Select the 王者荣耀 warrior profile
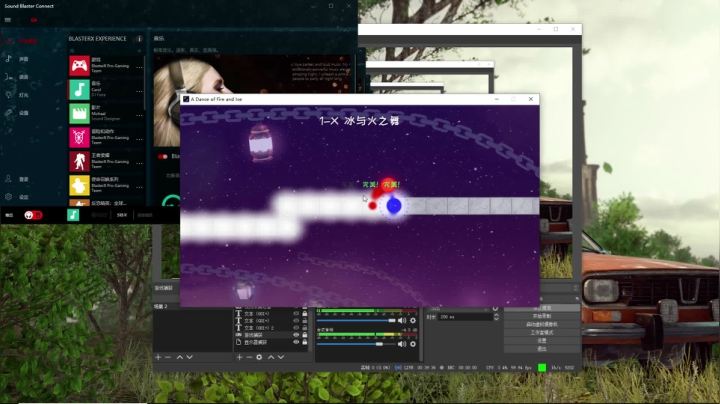 (x=79, y=162)
